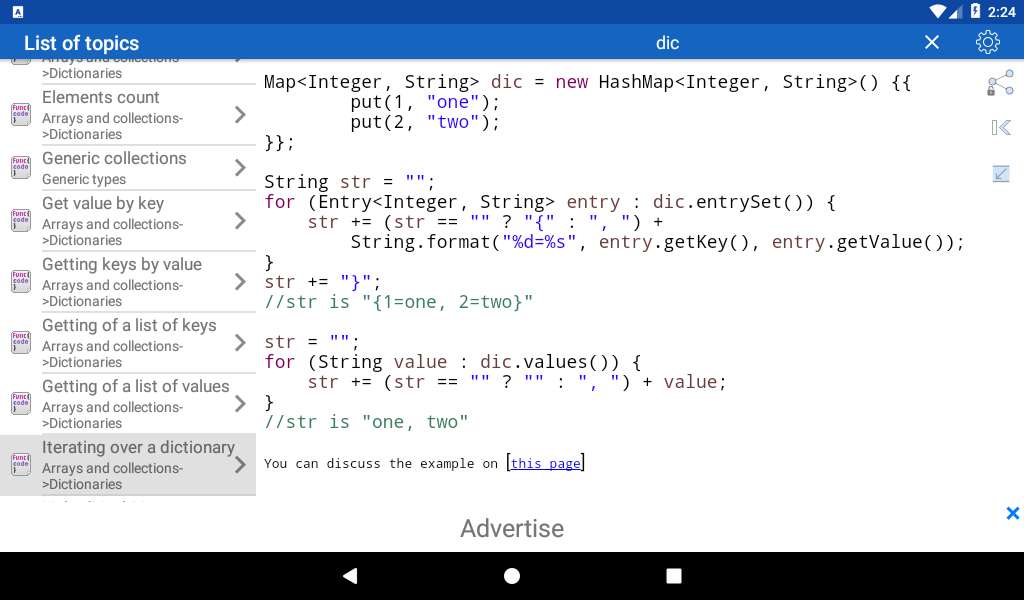The image size is (1024, 600).
Task: Close the Advertise banner
Action: [1013, 513]
